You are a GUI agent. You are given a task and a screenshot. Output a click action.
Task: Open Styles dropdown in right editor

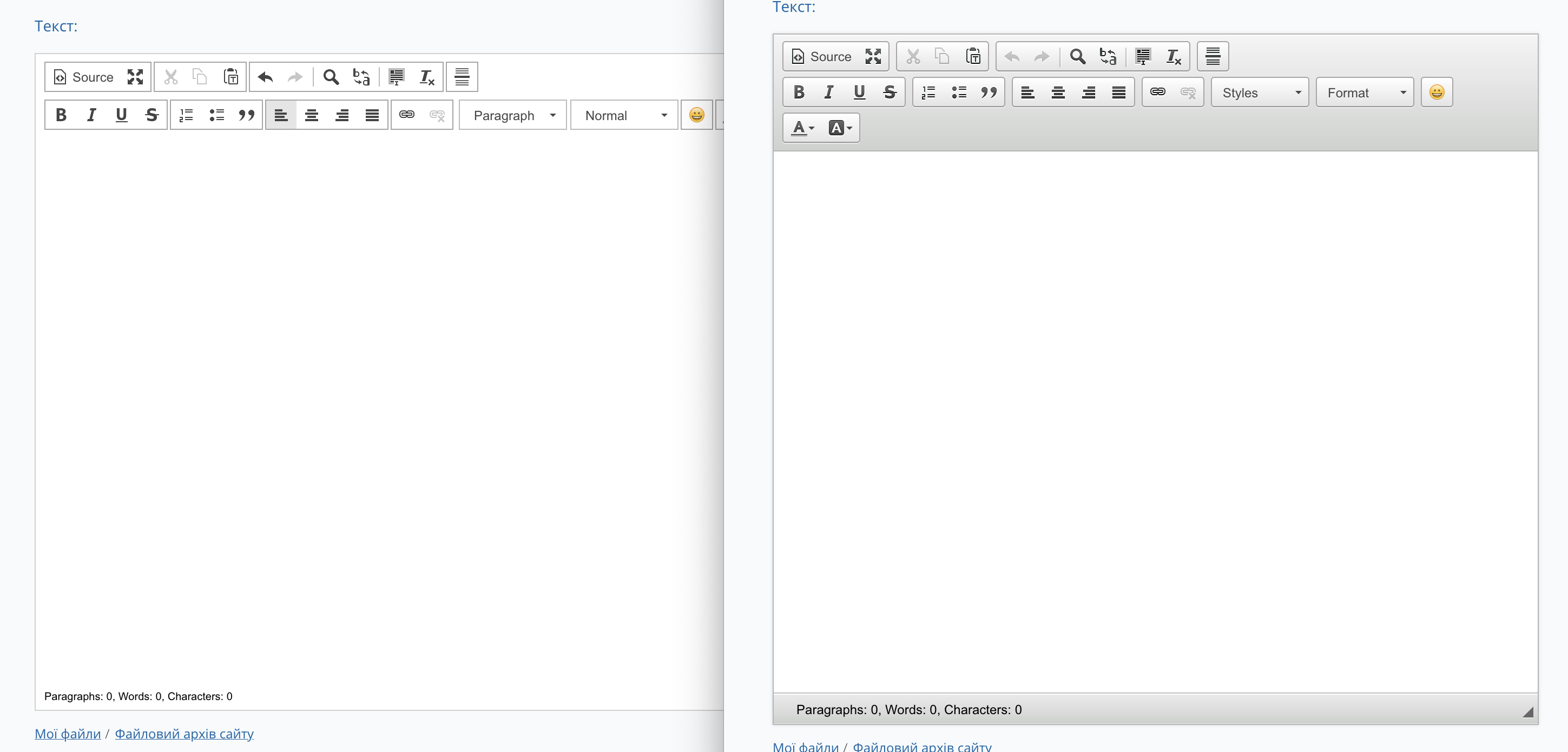tap(1260, 93)
